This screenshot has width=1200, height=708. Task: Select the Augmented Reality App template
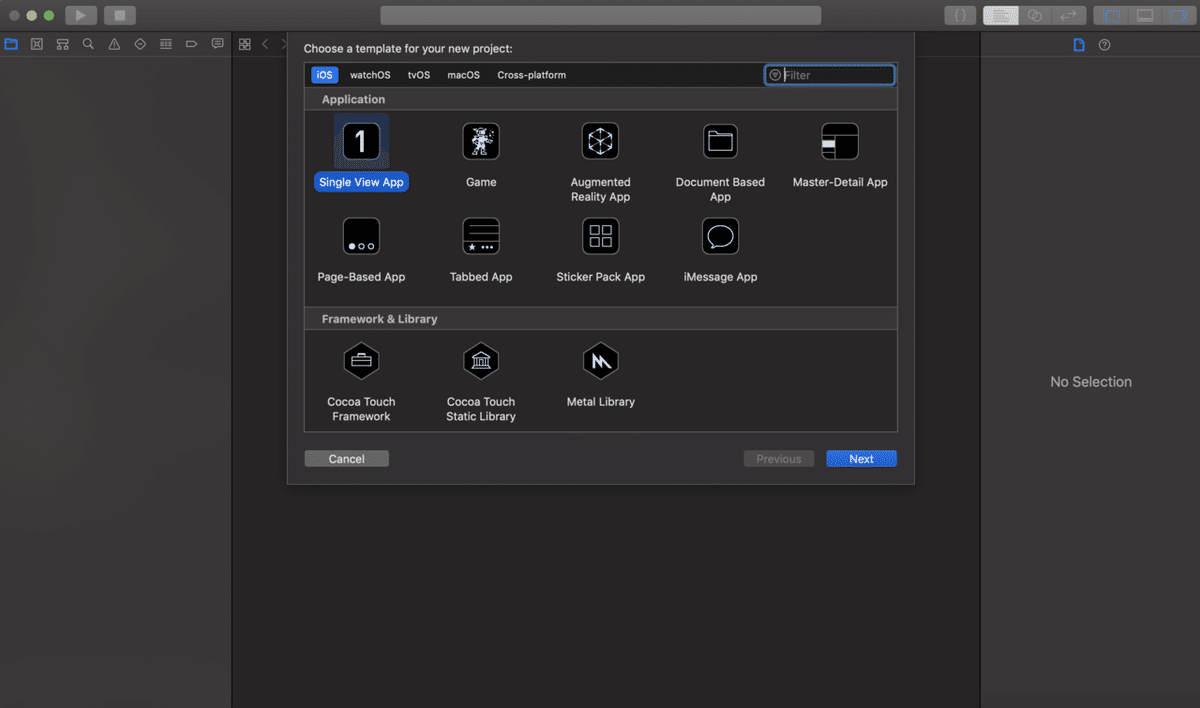[600, 141]
